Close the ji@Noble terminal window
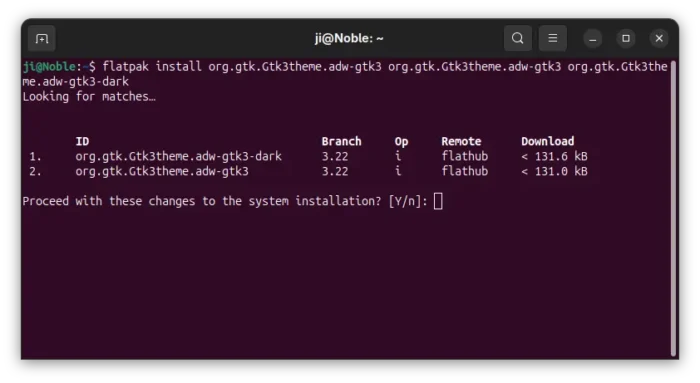The height and width of the screenshot is (383, 700). tap(659, 39)
